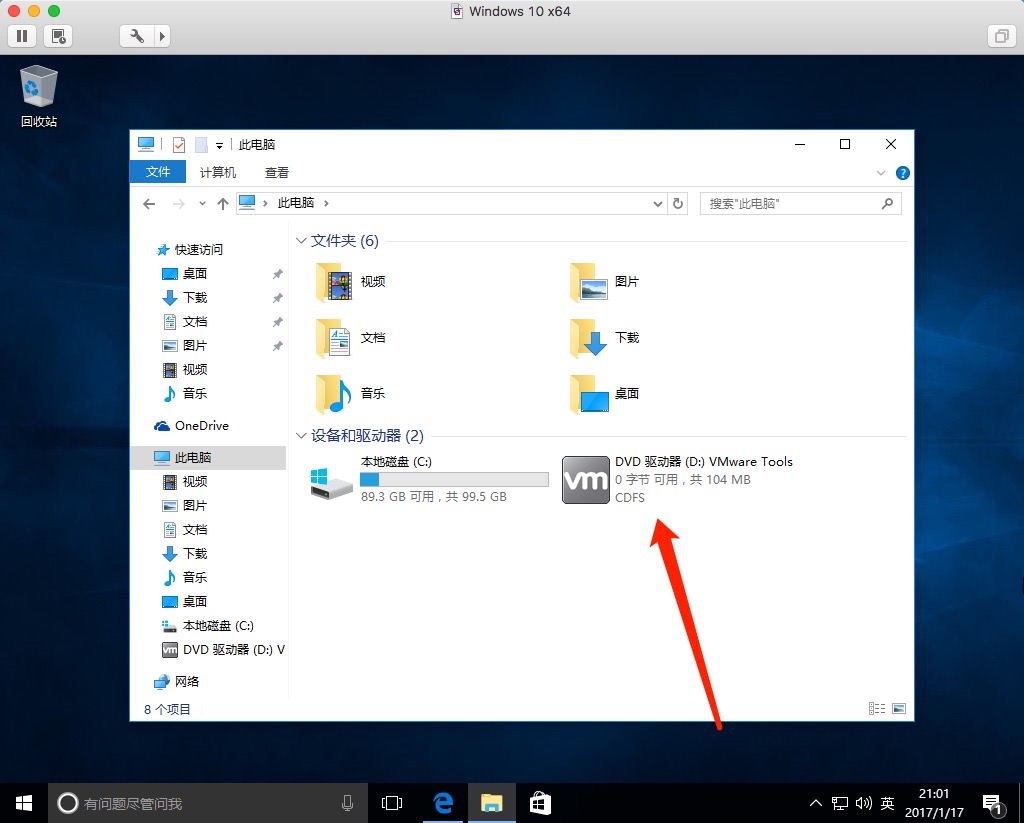Select the 文档 folder icon
Image resolution: width=1024 pixels, height=823 pixels.
pyautogui.click(x=334, y=338)
